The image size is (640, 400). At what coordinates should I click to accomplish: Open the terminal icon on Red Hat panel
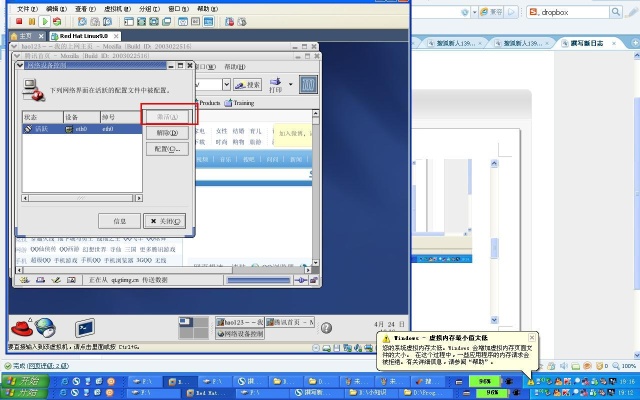click(85, 328)
